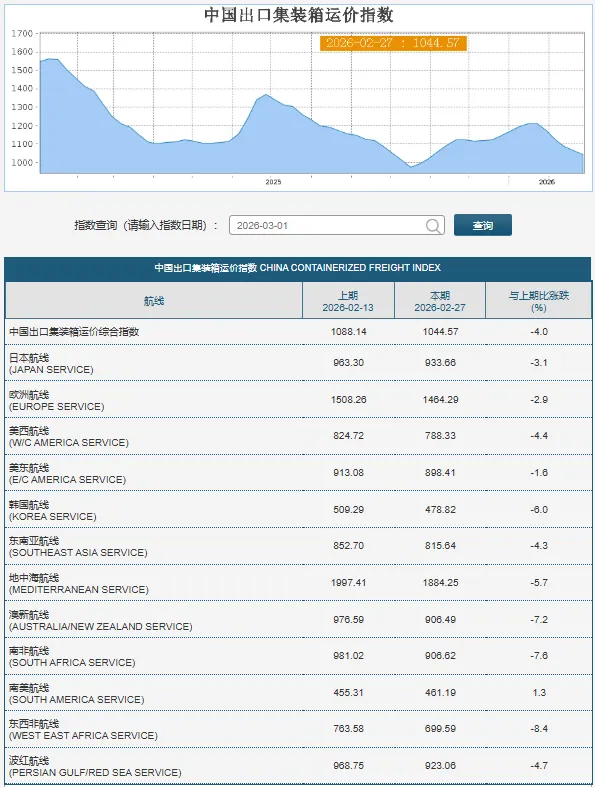The height and width of the screenshot is (788, 595).
Task: Select the KOREA SERVICE route row
Action: (298, 510)
